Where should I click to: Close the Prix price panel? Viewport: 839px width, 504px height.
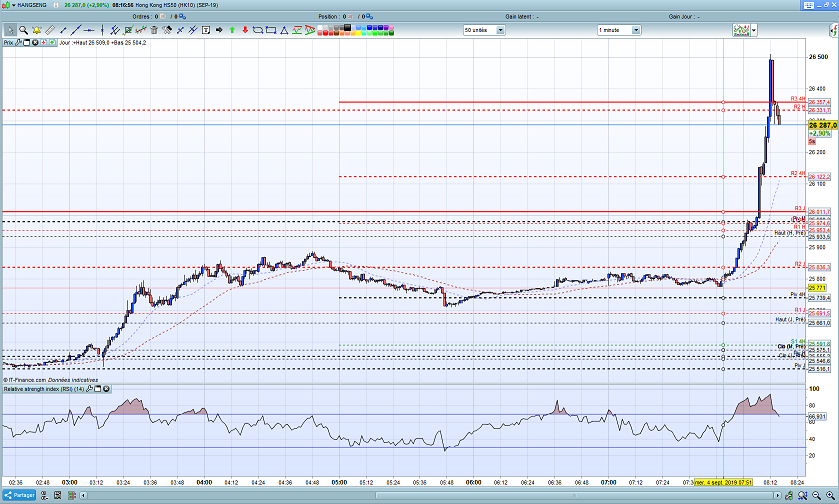pyautogui.click(x=35, y=42)
